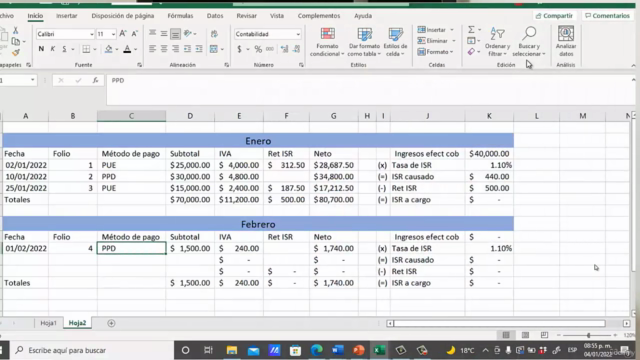The height and width of the screenshot is (360, 640).
Task: Decrease font size with the smaller A icon
Action: coord(134,34)
